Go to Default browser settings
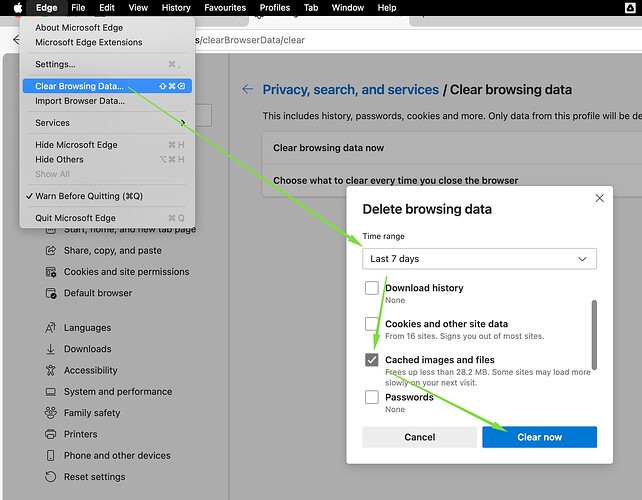 (98, 293)
